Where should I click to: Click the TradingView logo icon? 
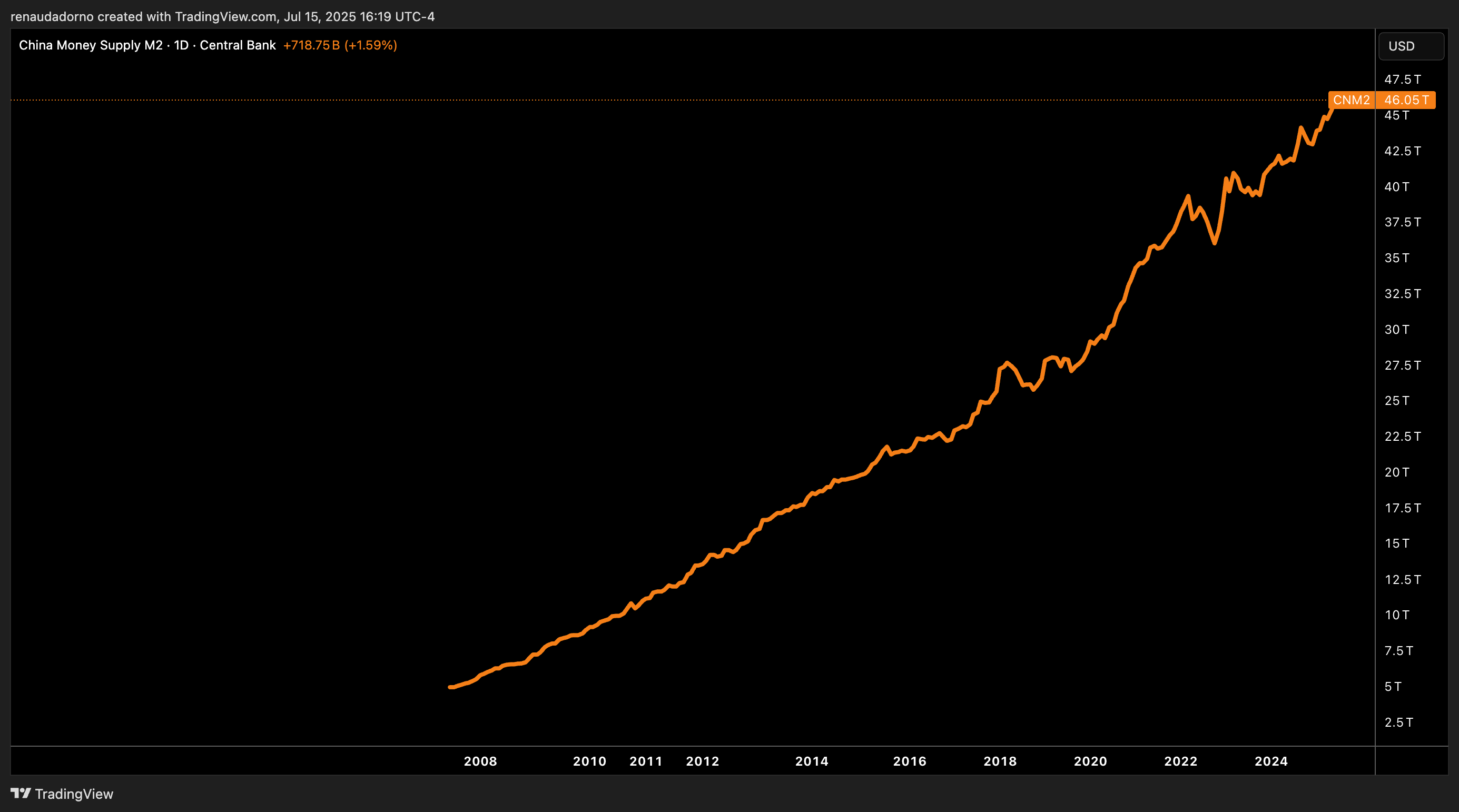(x=21, y=793)
